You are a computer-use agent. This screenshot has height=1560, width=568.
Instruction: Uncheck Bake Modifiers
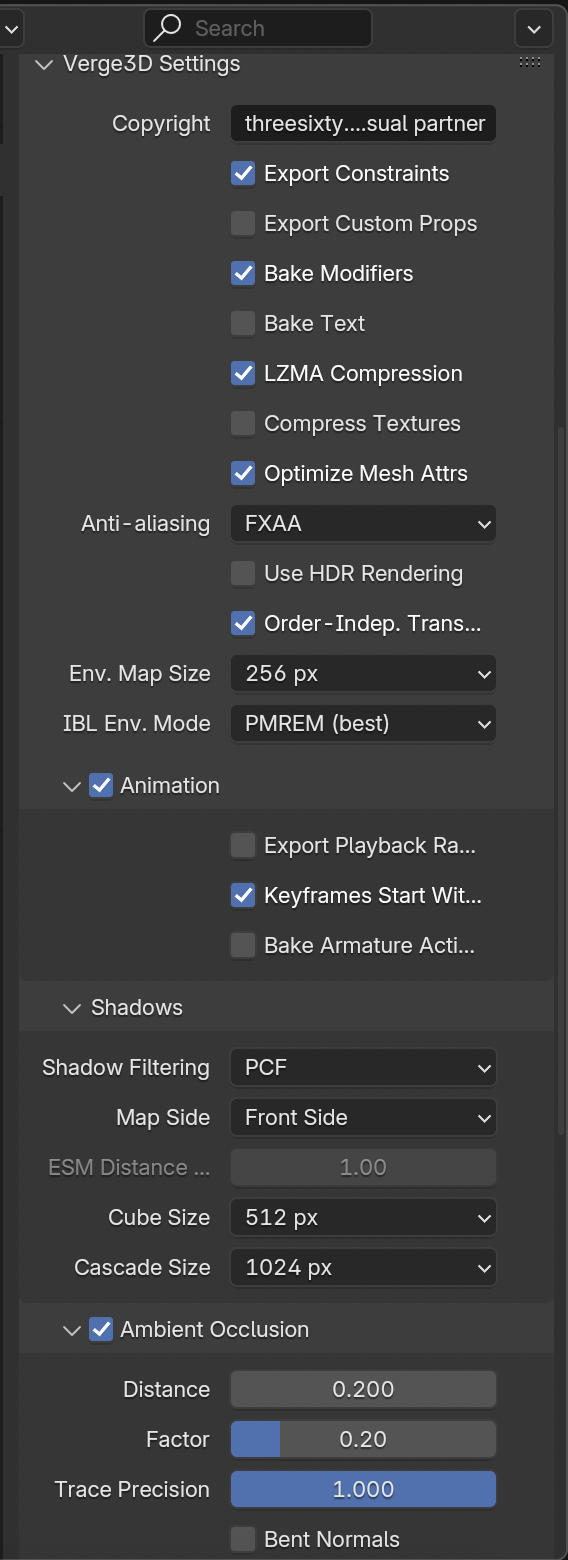tap(243, 274)
